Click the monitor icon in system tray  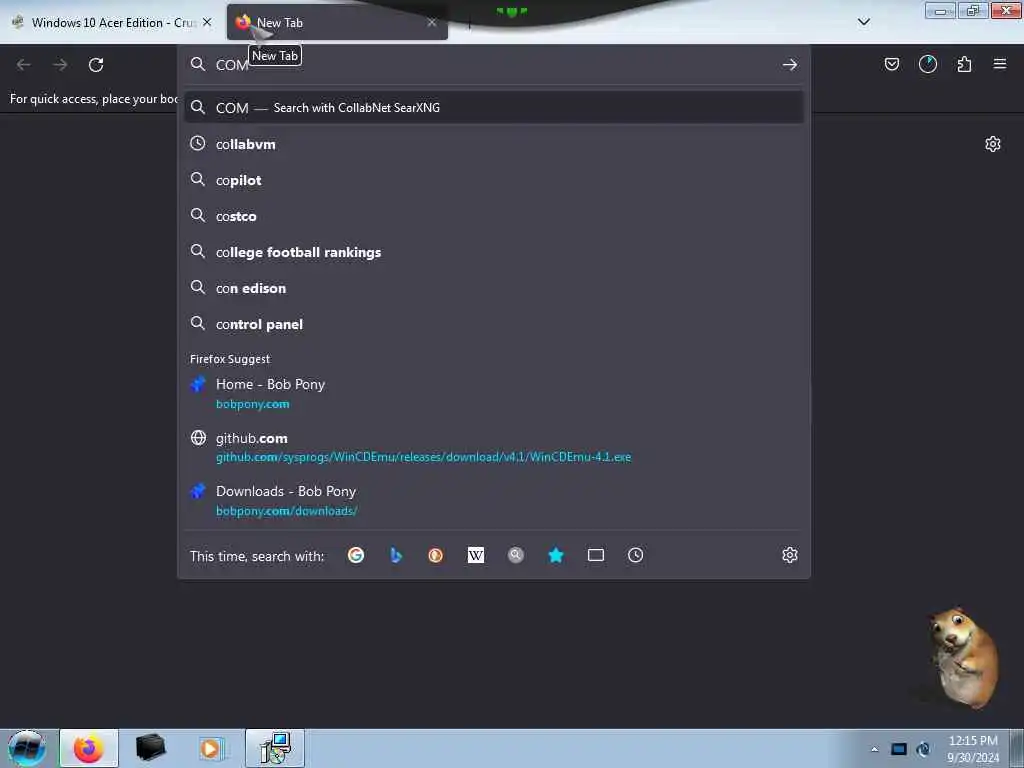pos(899,749)
